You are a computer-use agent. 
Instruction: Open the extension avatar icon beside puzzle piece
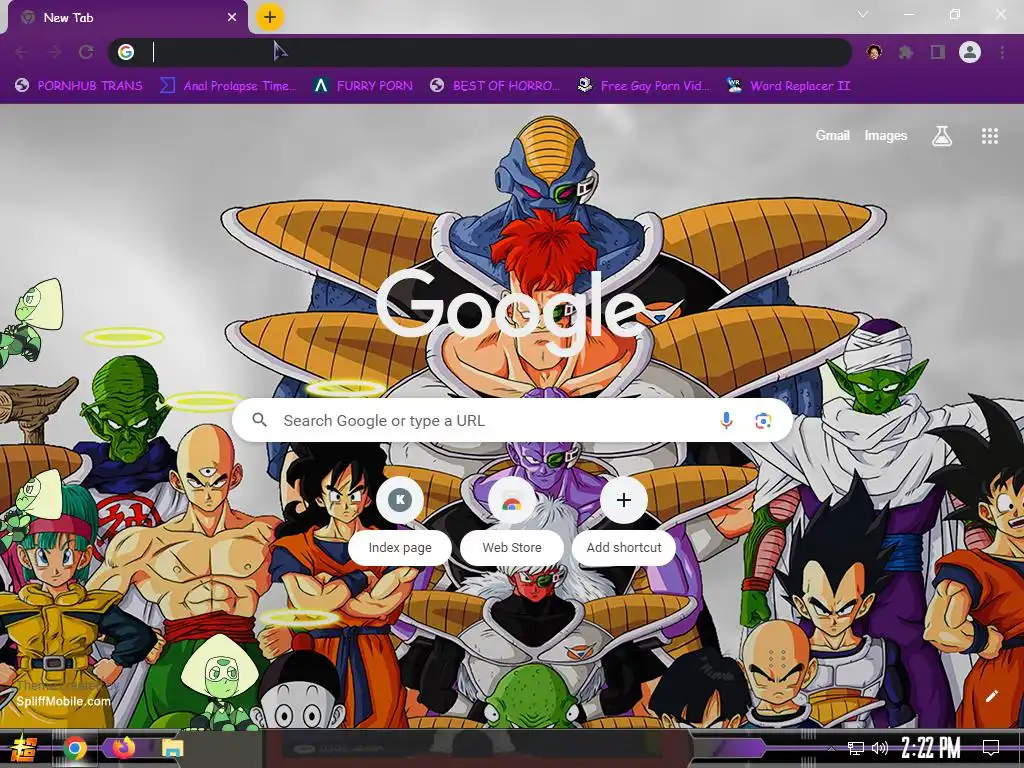[874, 52]
